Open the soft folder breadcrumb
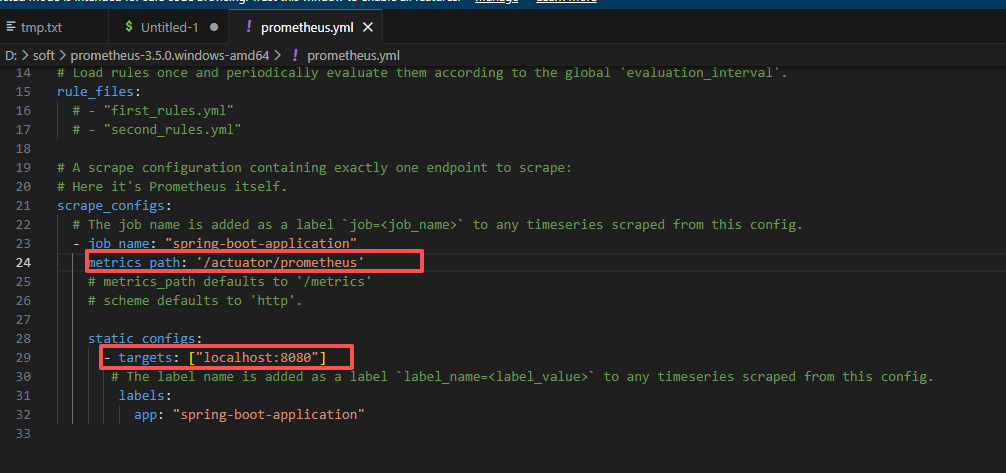Image resolution: width=1006 pixels, height=473 pixels. (44, 56)
